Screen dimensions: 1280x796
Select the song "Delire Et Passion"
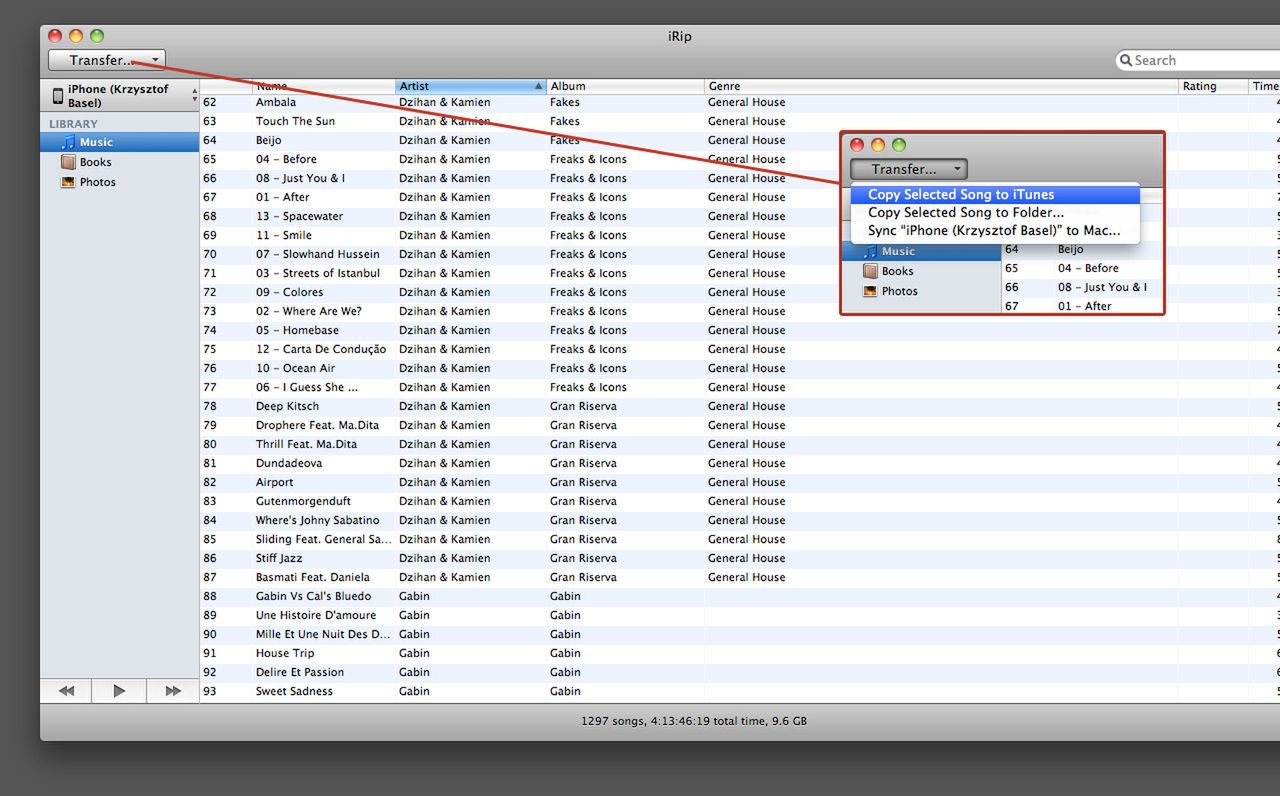299,672
